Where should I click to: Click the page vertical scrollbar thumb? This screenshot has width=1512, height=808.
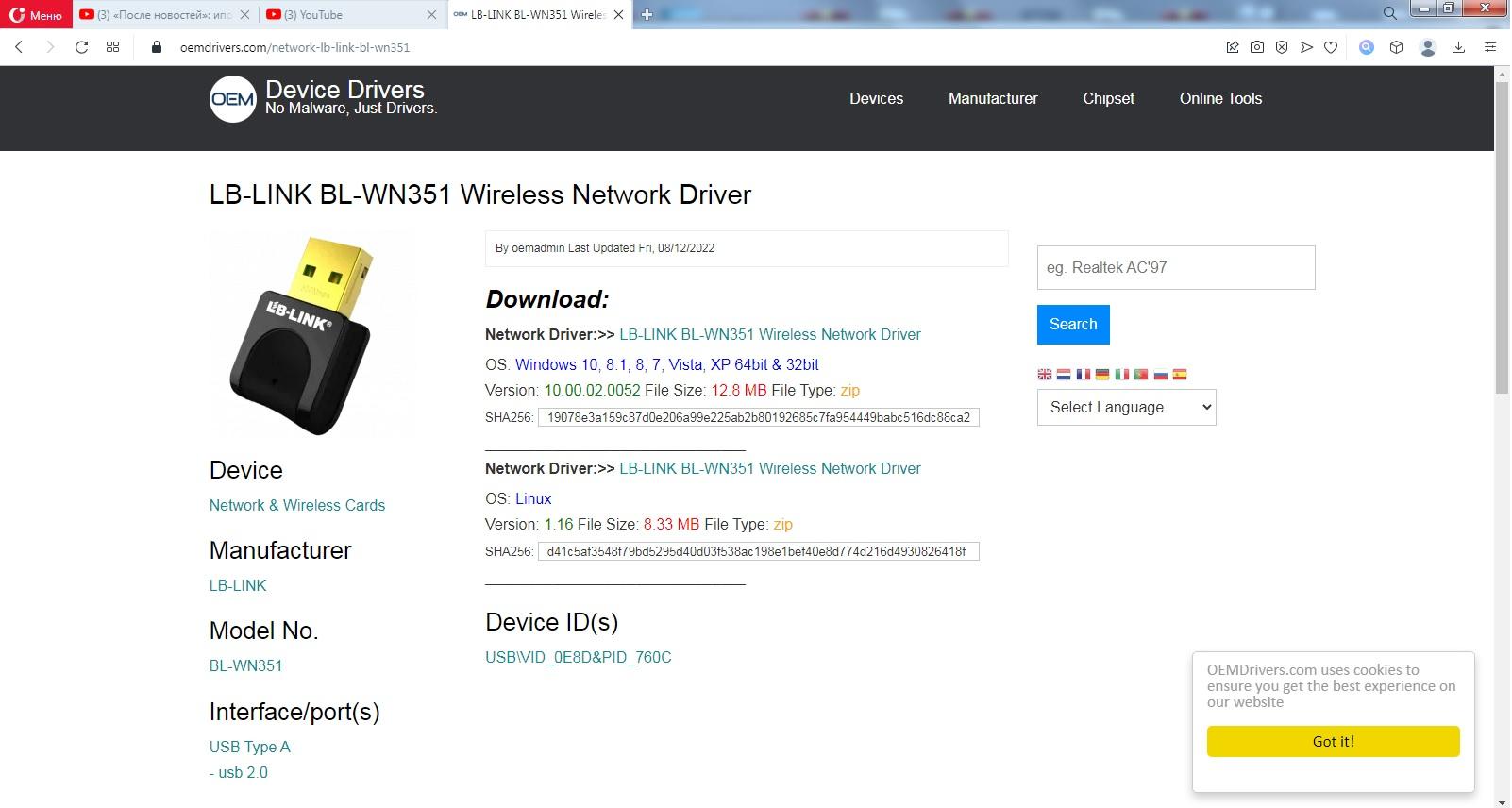(x=1502, y=236)
